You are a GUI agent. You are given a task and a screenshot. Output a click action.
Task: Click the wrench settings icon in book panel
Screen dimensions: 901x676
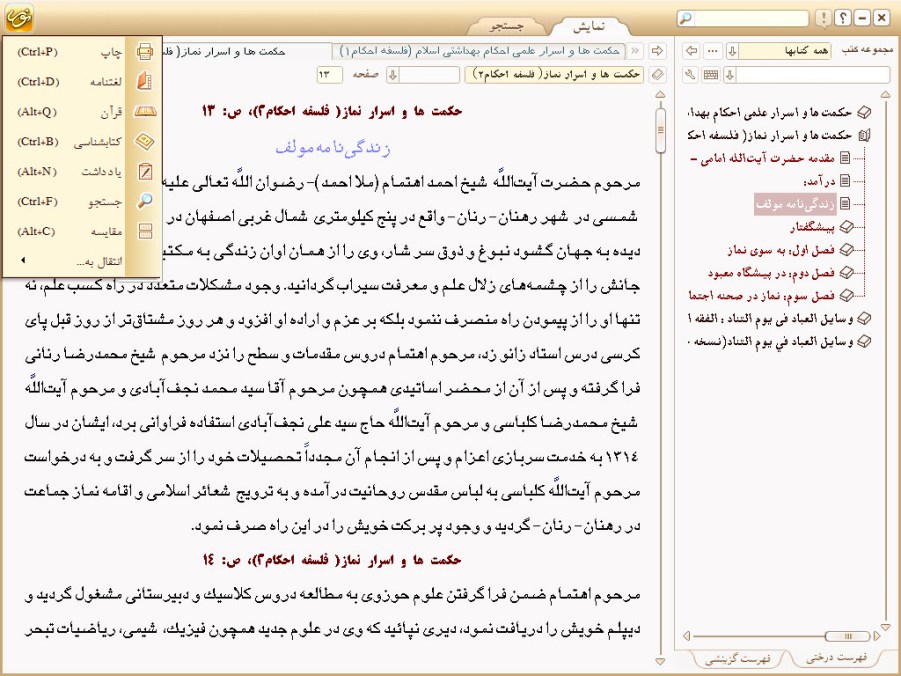tap(691, 74)
